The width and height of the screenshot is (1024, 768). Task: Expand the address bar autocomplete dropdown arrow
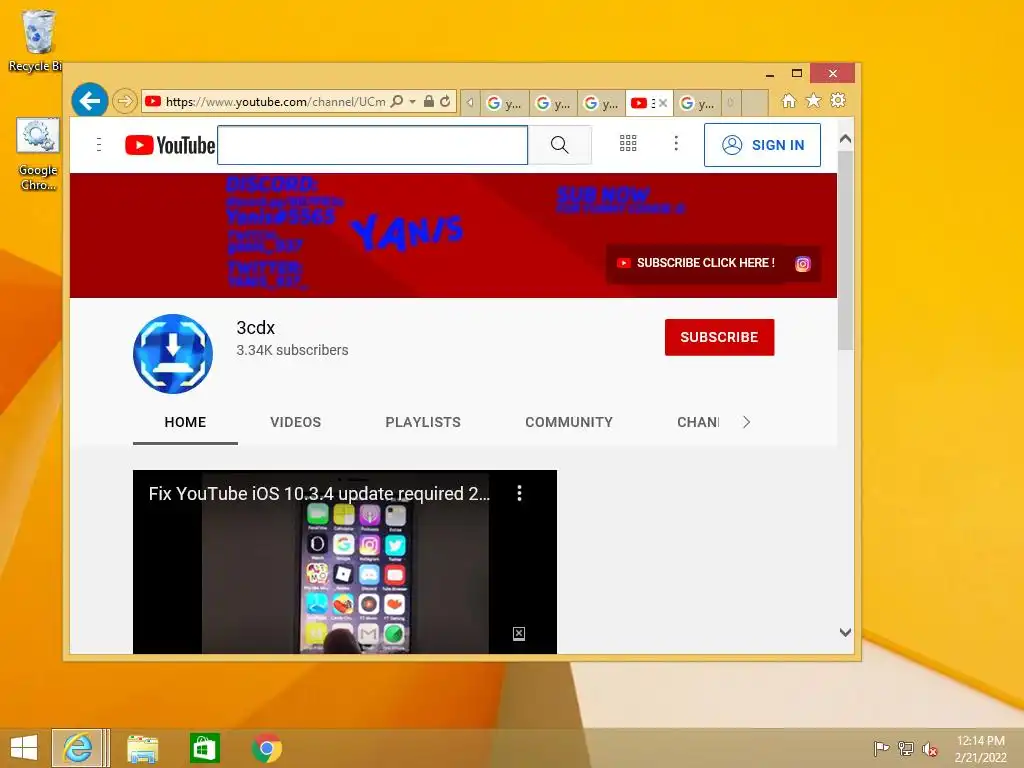pyautogui.click(x=412, y=101)
